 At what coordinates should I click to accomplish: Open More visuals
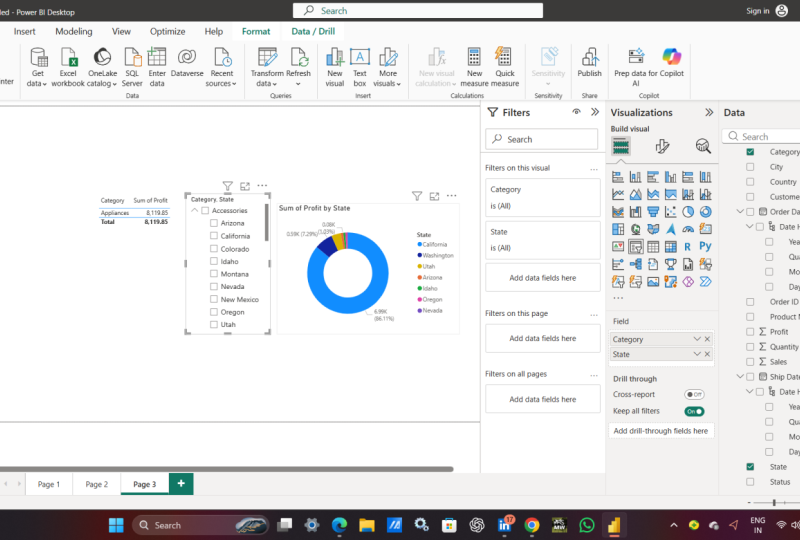tap(387, 66)
